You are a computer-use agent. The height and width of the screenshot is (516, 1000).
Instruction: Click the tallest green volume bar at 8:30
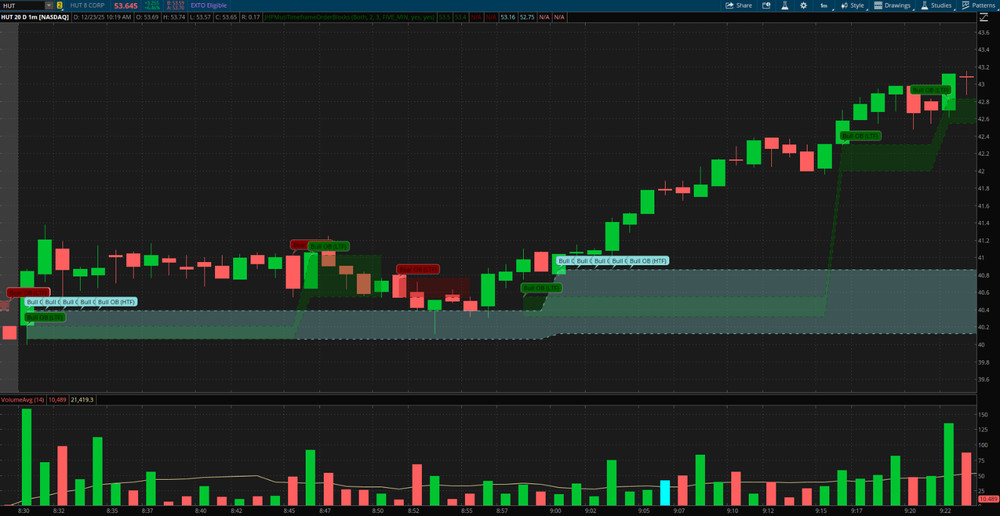point(27,457)
